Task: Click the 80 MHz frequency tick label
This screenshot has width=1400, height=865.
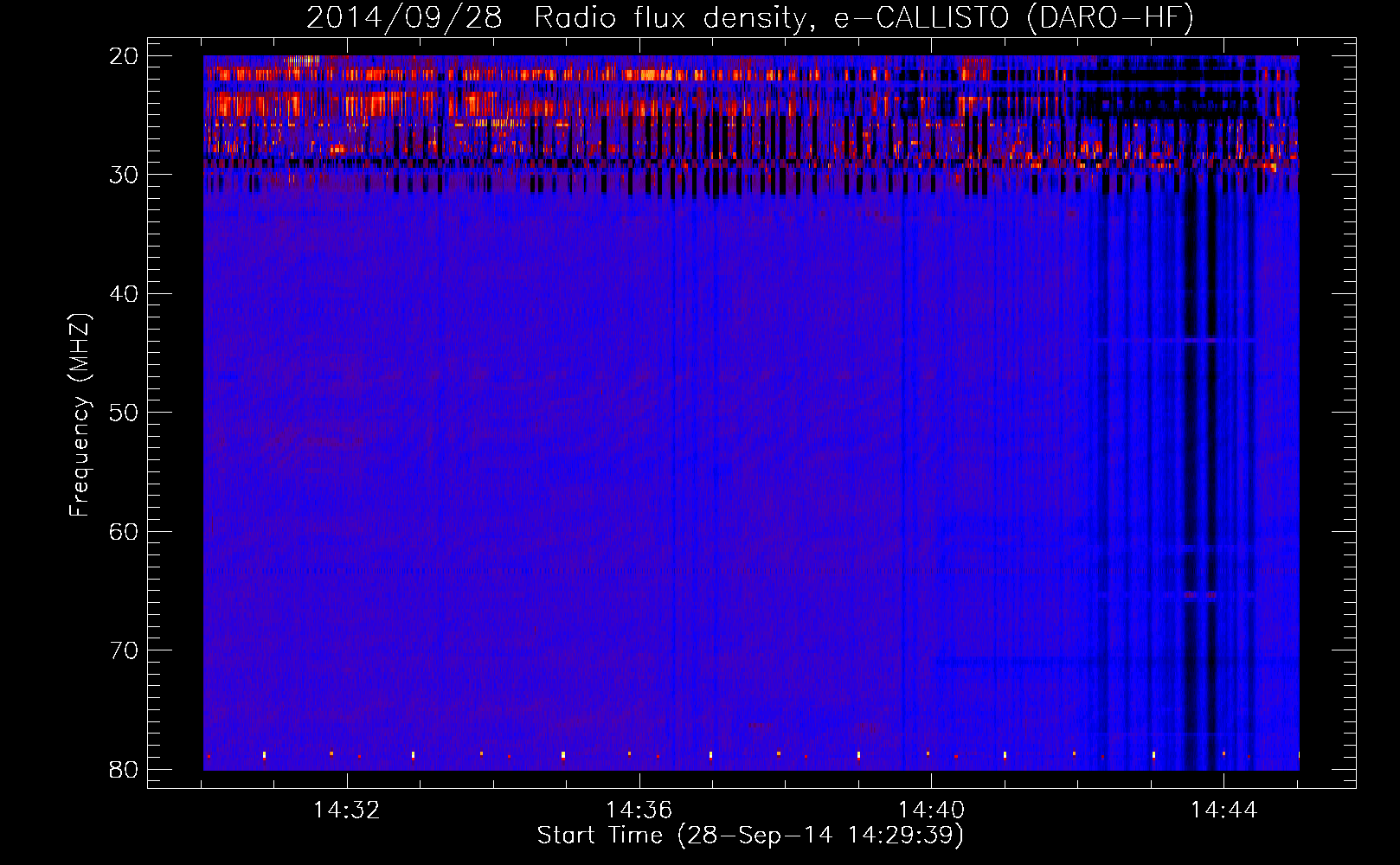Action: [x=125, y=769]
